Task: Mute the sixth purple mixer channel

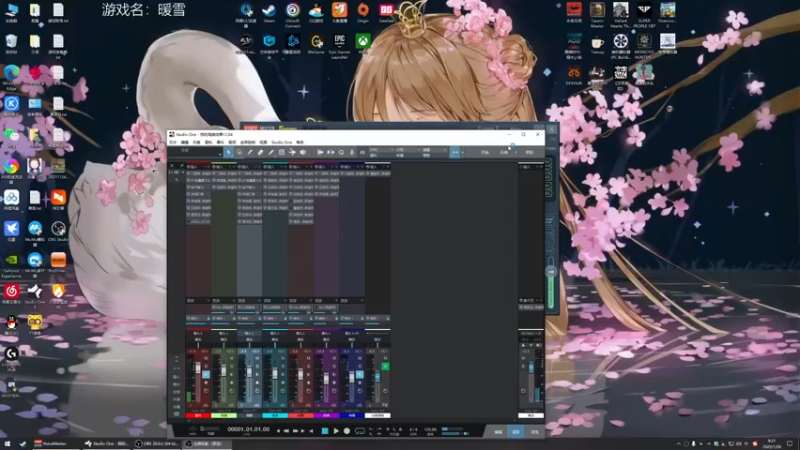Action: 334,358
